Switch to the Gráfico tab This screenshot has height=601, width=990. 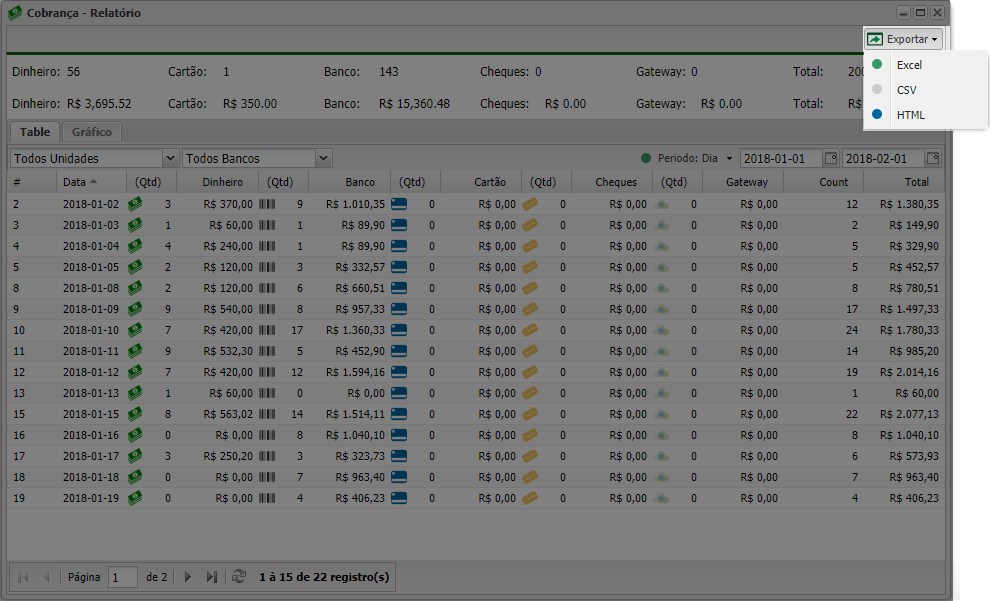pyautogui.click(x=92, y=132)
